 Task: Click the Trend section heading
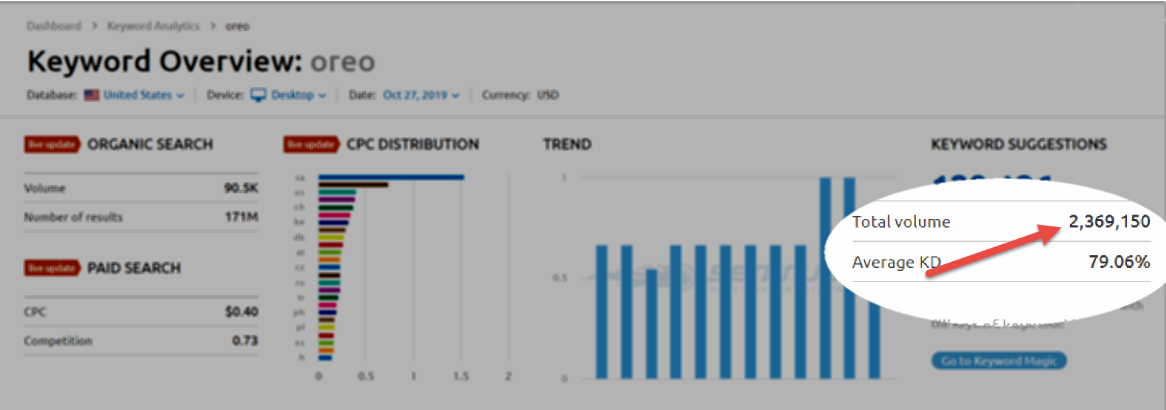pos(567,144)
